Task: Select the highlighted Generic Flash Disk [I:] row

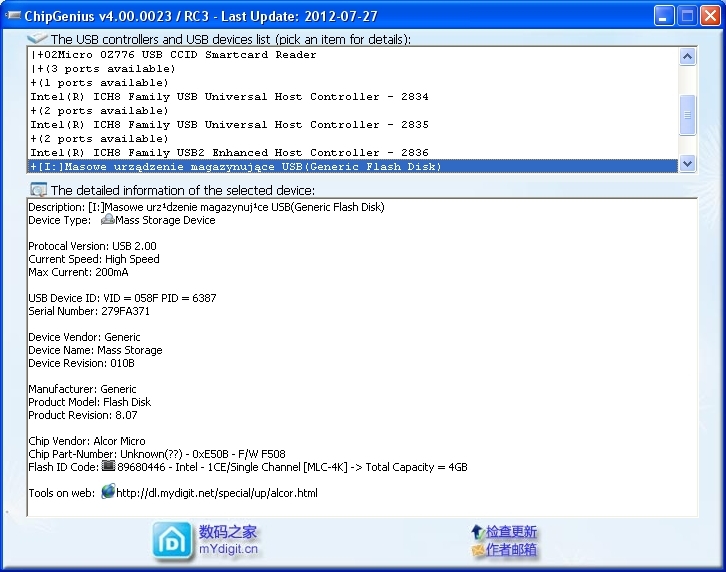Action: coord(353,166)
